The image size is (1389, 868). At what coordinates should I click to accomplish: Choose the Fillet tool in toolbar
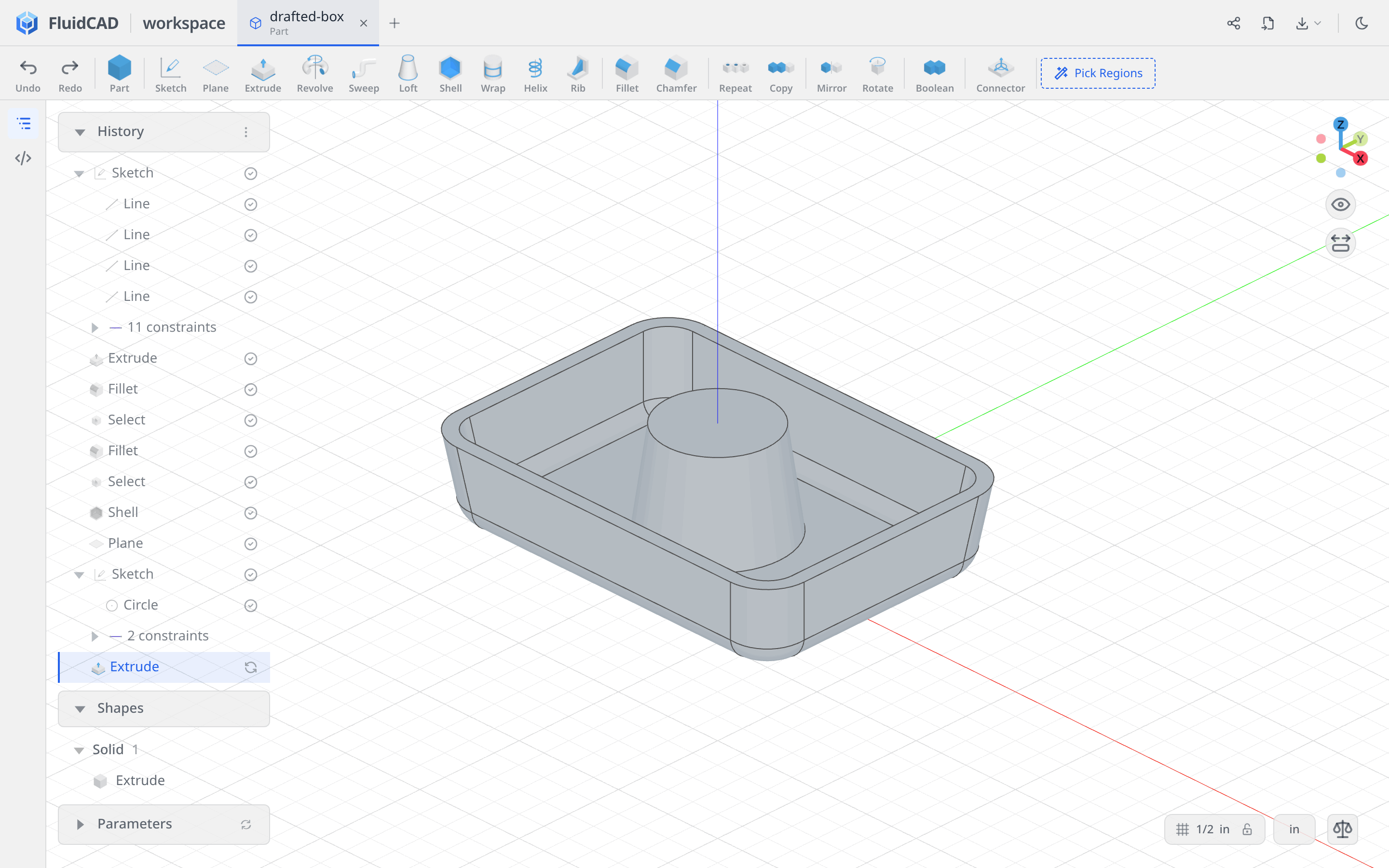click(627, 74)
